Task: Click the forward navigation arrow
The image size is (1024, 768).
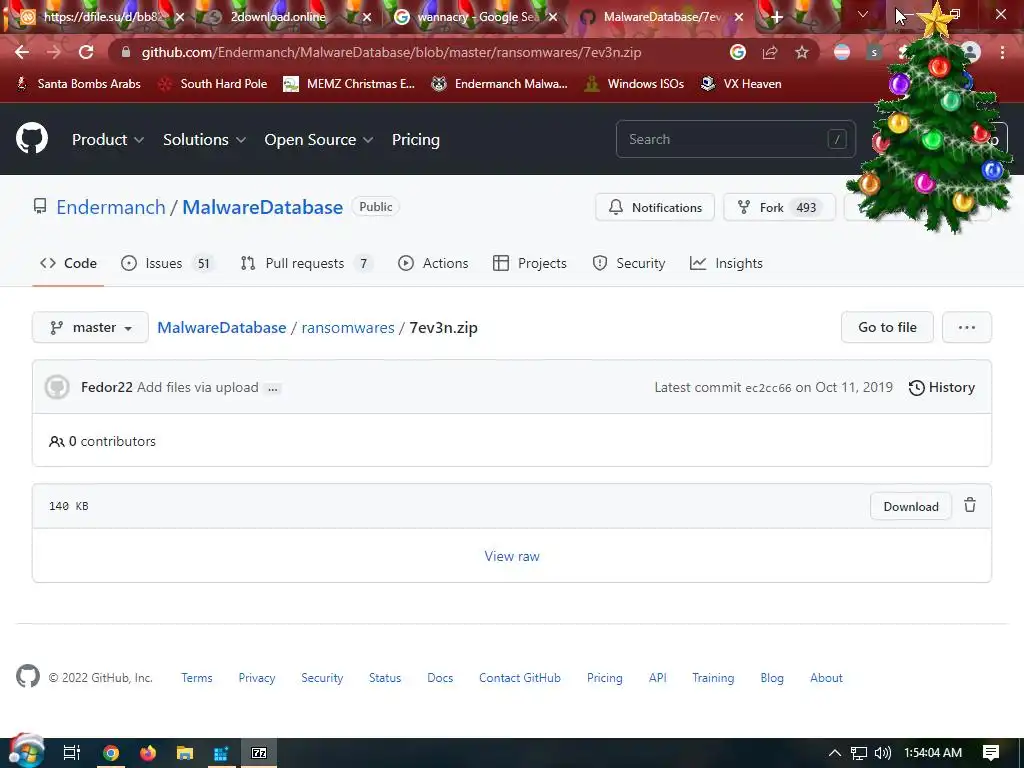Action: point(54,52)
